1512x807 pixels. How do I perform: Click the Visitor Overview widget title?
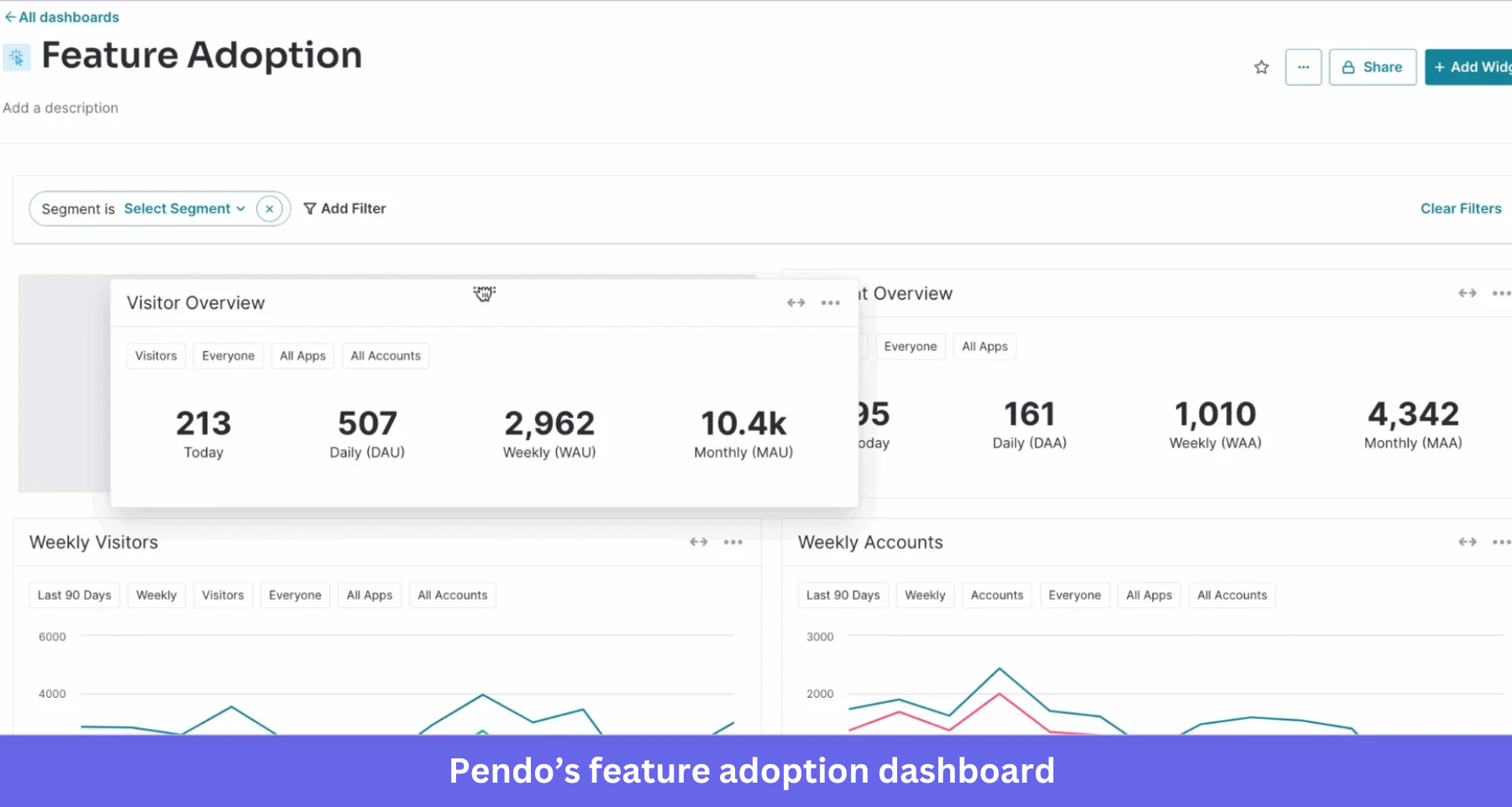196,303
